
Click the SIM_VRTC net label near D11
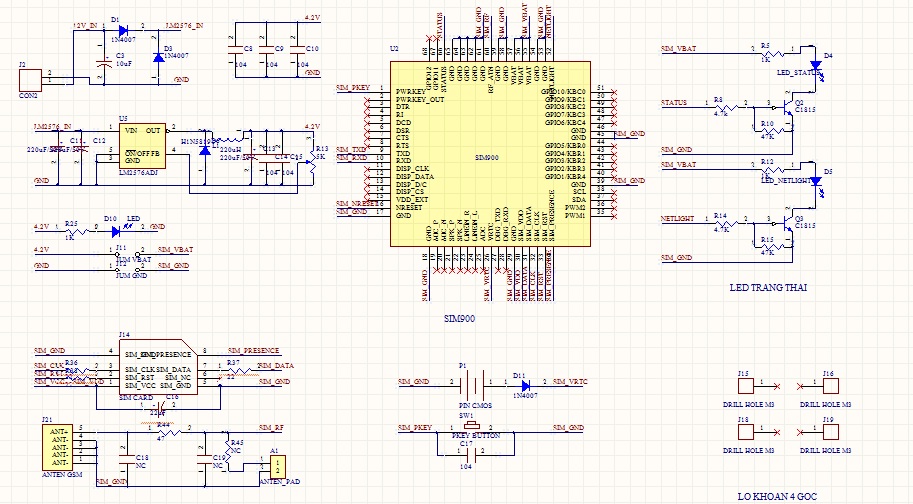570,382
